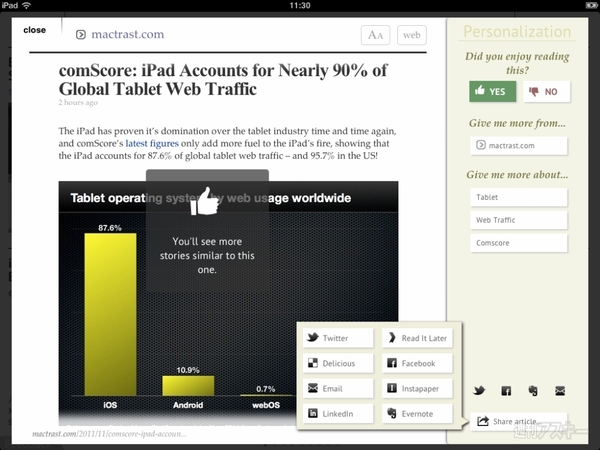The width and height of the screenshot is (600, 450).
Task: Choose Delicious in share popup
Action: (x=338, y=363)
